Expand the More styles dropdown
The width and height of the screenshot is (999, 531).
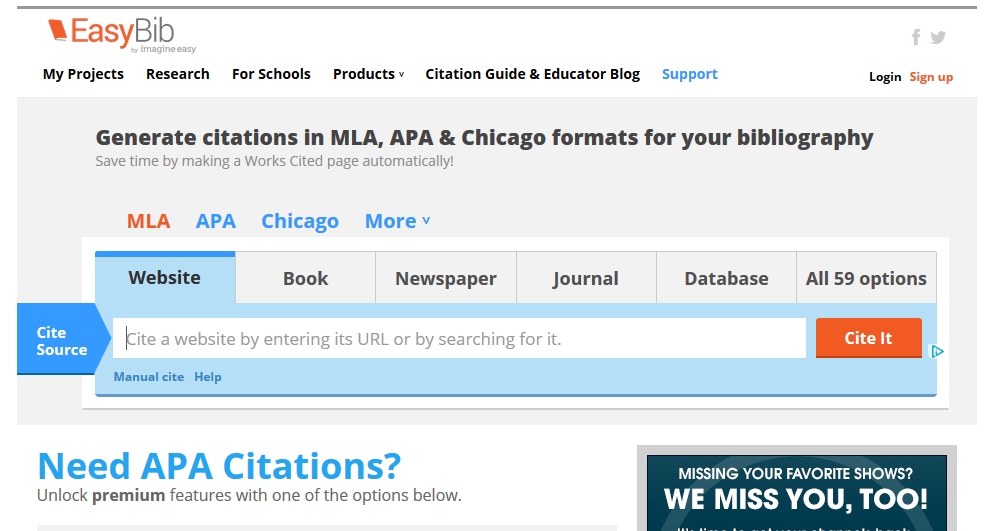(397, 221)
